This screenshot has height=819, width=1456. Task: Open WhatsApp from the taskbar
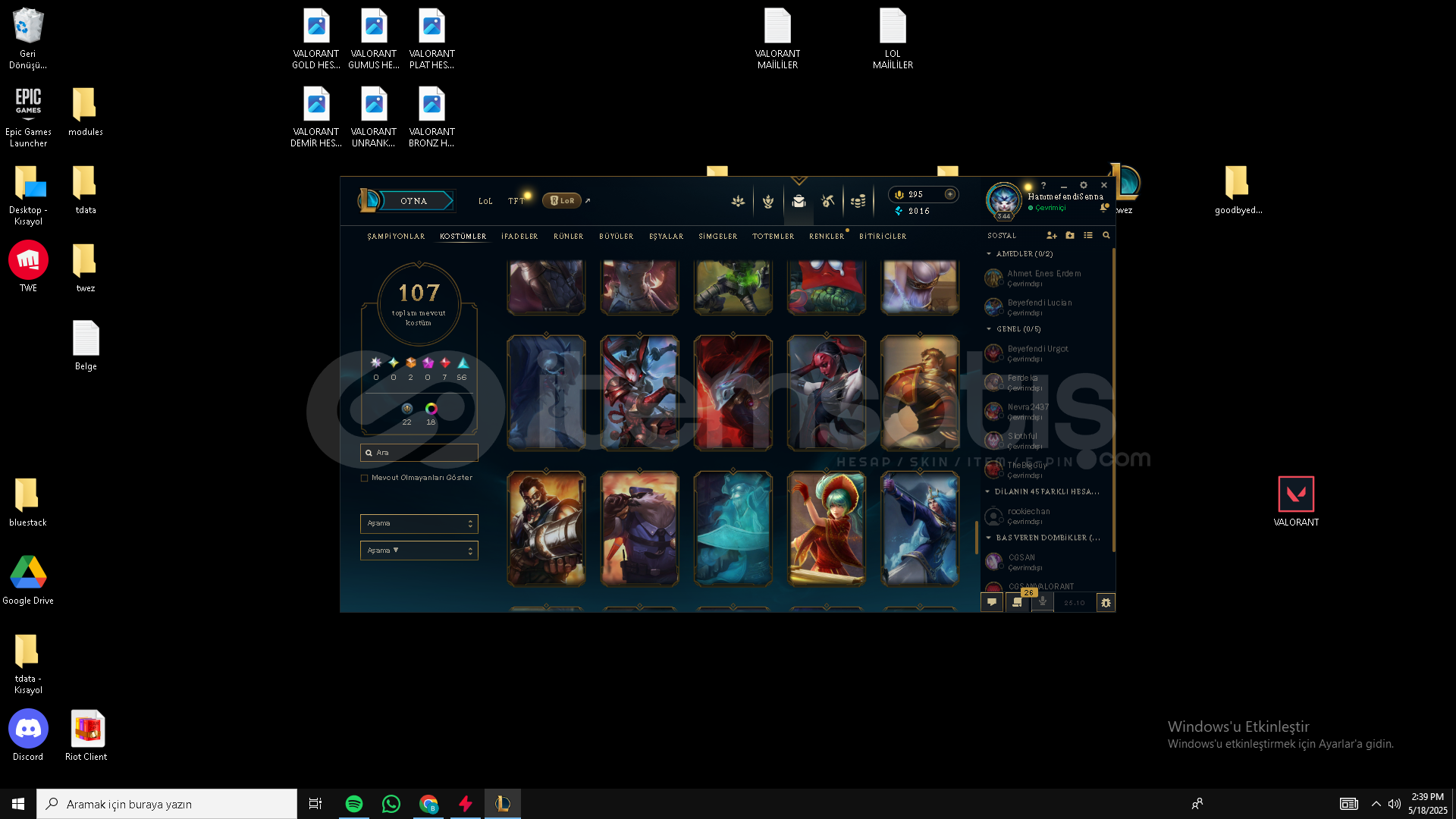[x=391, y=804]
